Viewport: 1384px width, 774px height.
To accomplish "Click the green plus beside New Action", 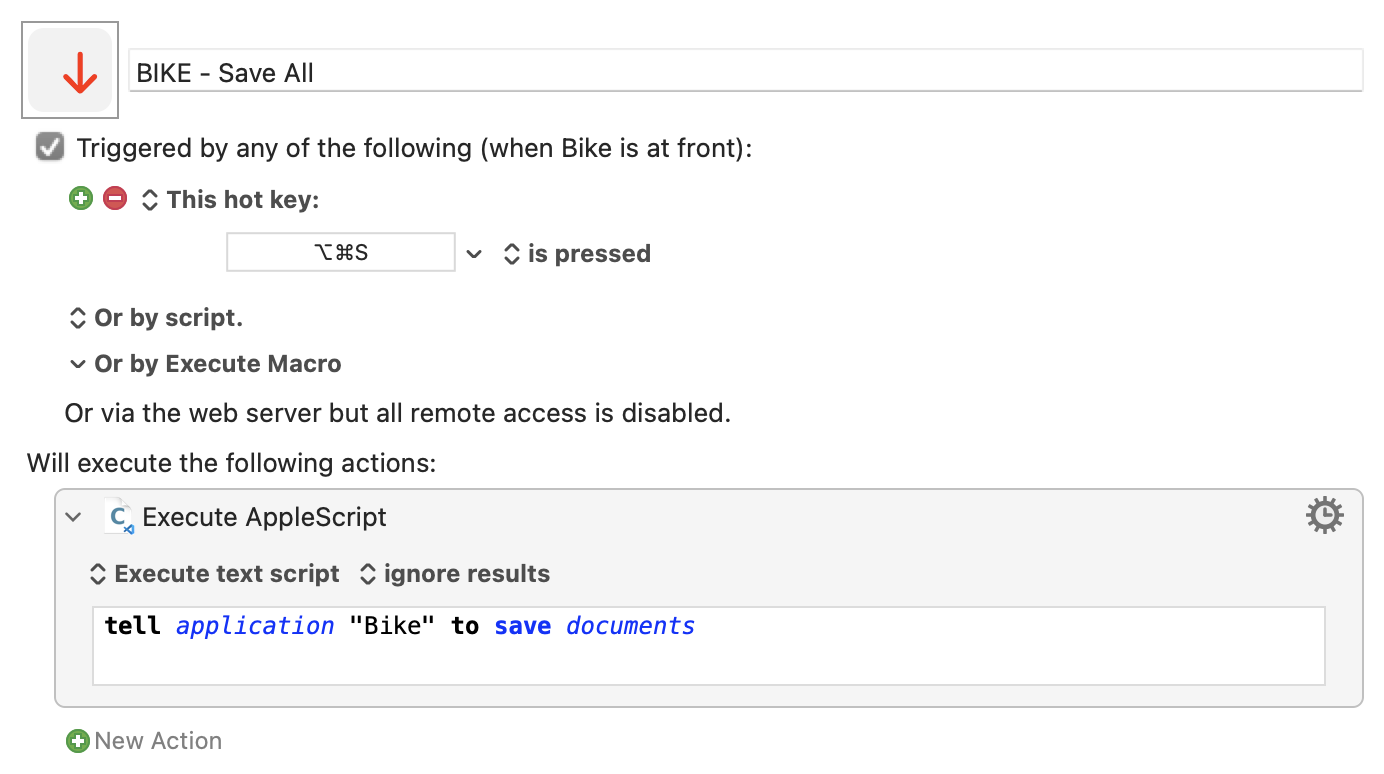I will (x=77, y=741).
